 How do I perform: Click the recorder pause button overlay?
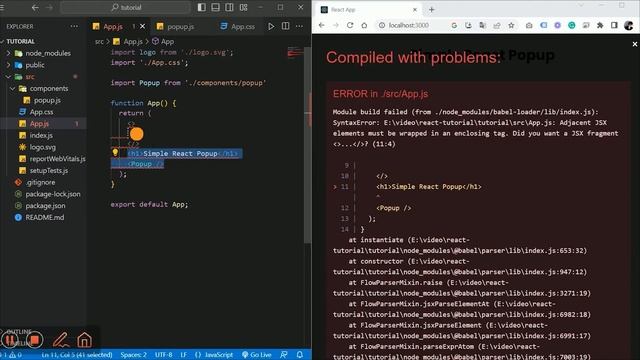(x=10, y=340)
